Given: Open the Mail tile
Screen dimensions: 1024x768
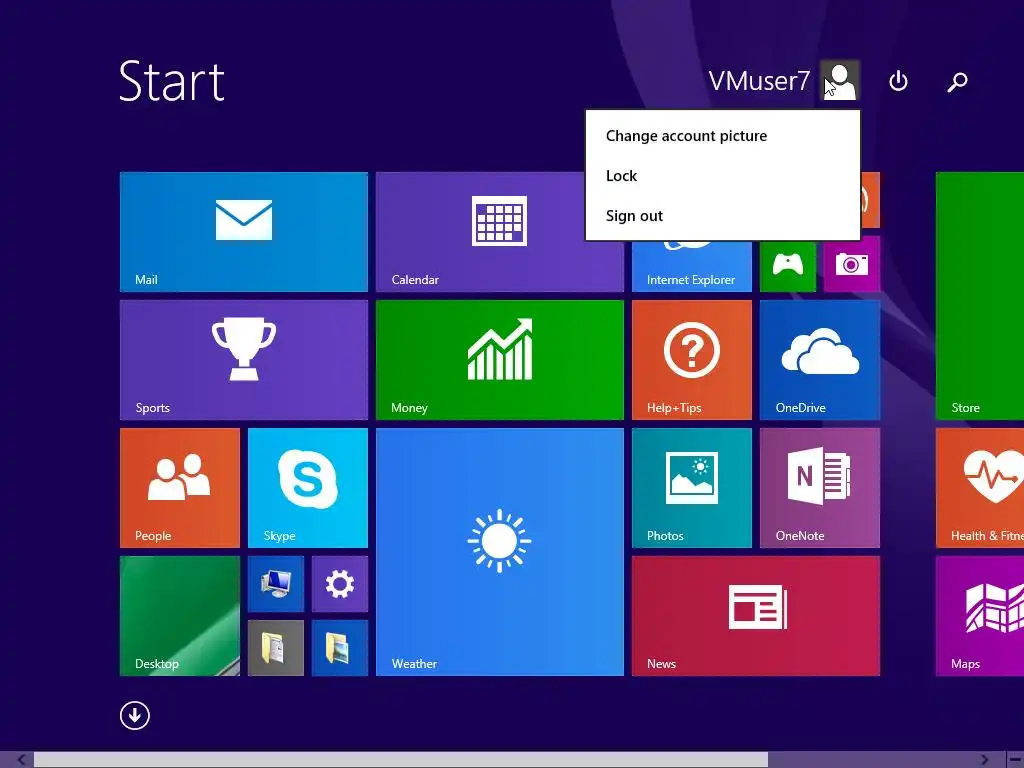Looking at the screenshot, I should (x=244, y=232).
